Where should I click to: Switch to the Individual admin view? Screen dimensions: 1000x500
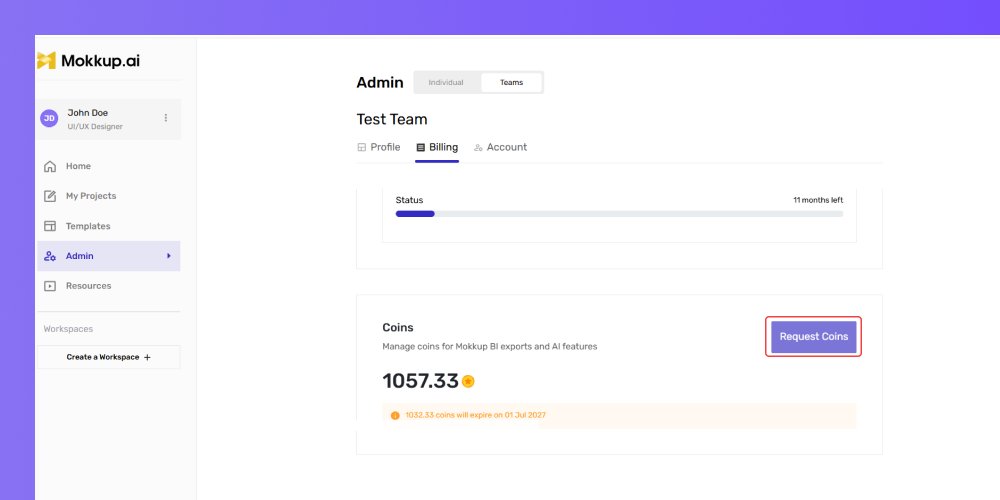click(x=446, y=82)
